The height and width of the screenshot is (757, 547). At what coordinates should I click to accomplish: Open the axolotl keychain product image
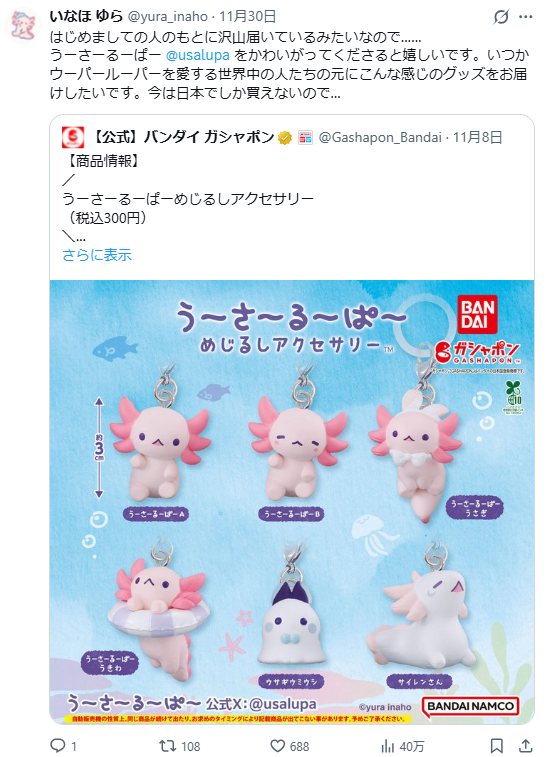(x=292, y=502)
